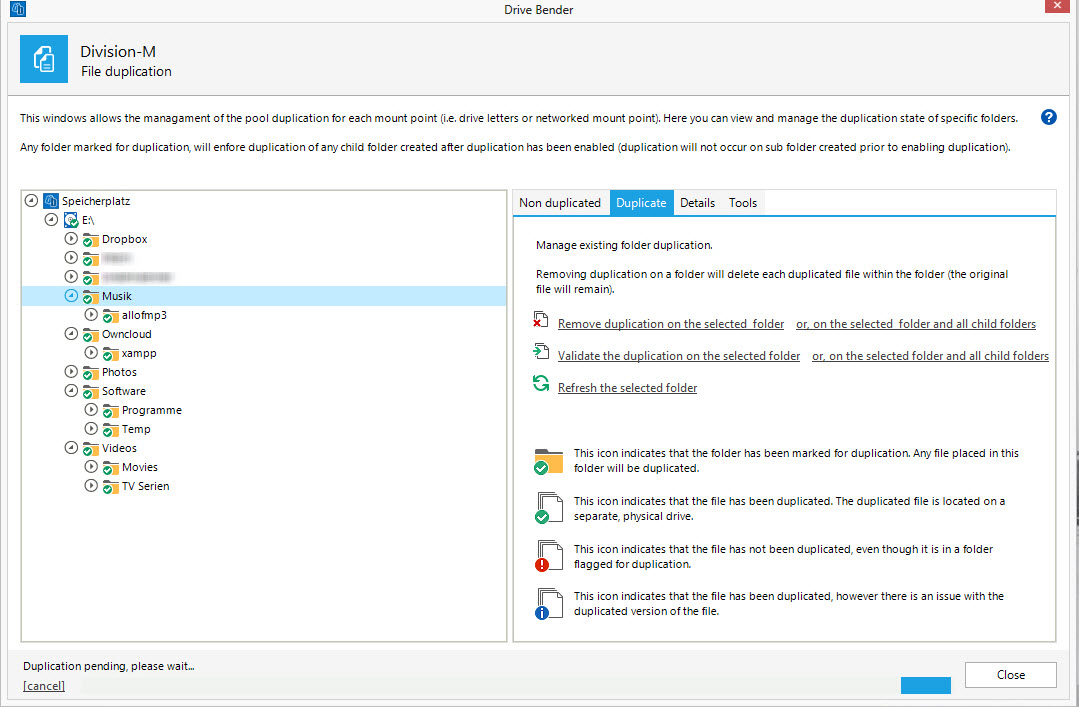Click the Division-M file duplication logo icon
This screenshot has width=1079, height=707.
tap(44, 59)
